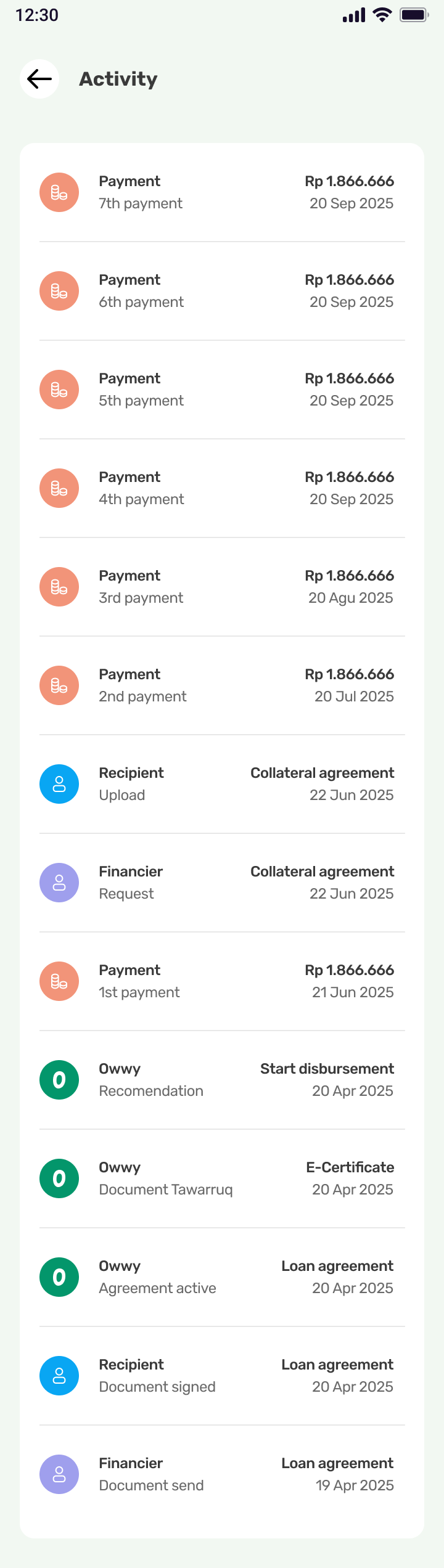Click the Financier icon for Document send
This screenshot has width=444, height=1568.
click(59, 1474)
